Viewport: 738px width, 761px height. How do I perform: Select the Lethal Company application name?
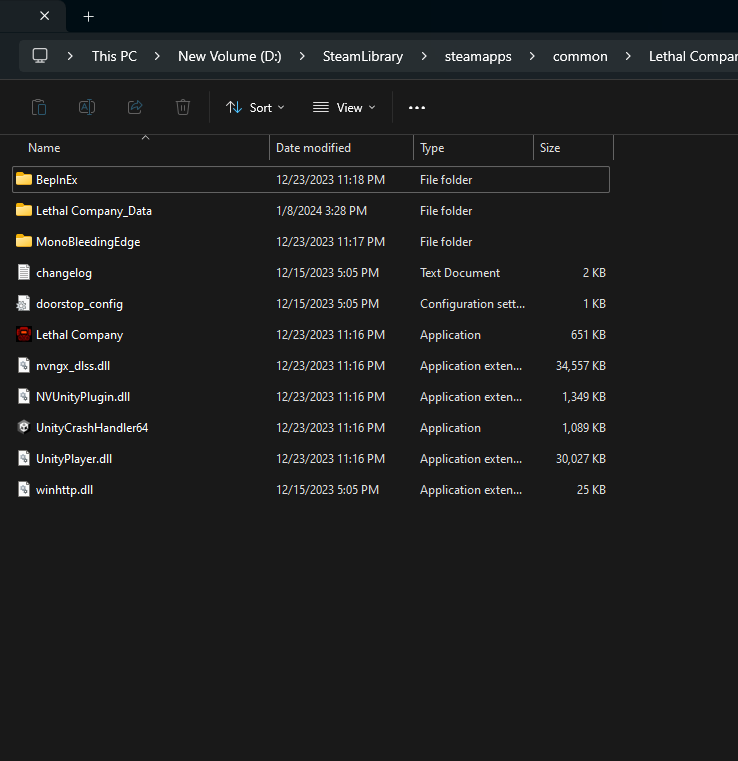coord(80,335)
